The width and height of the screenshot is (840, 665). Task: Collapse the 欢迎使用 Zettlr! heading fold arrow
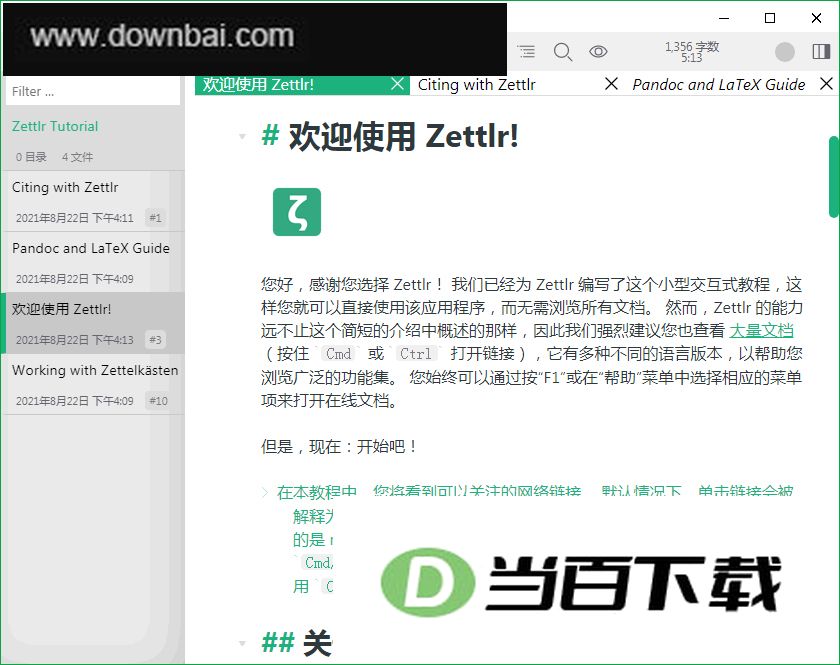(x=242, y=137)
